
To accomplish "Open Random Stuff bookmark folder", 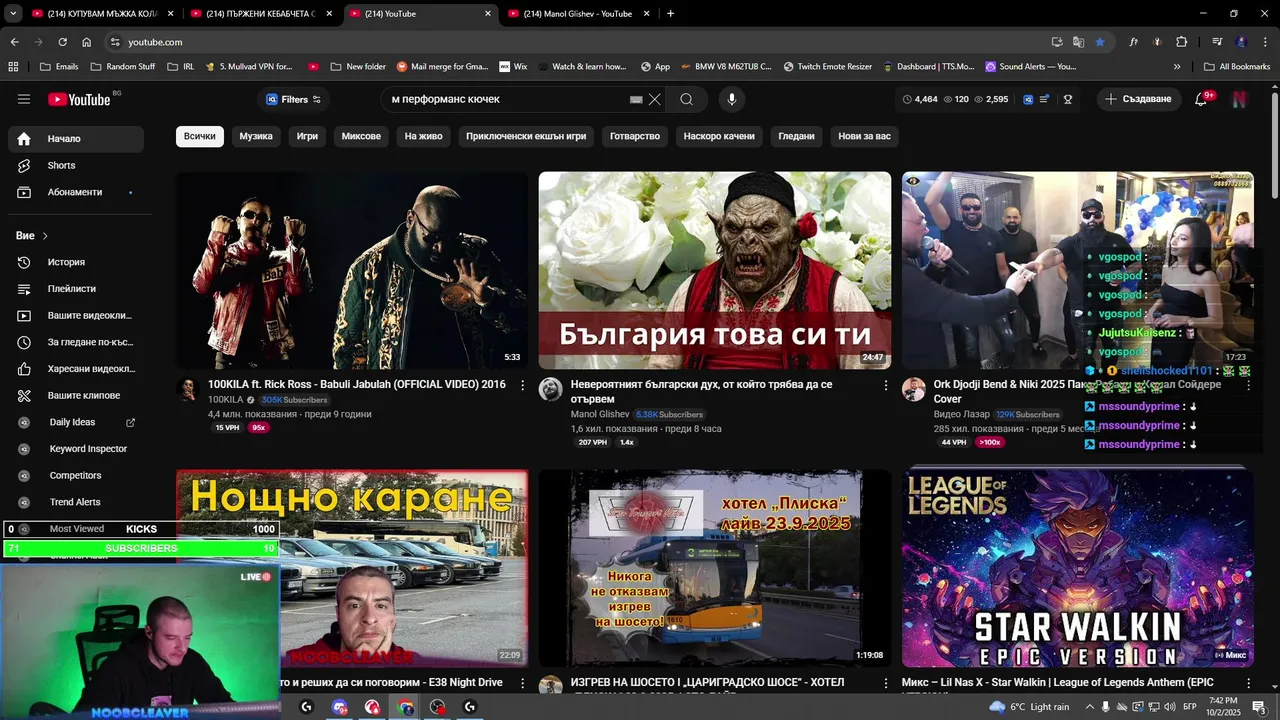I will (123, 66).
